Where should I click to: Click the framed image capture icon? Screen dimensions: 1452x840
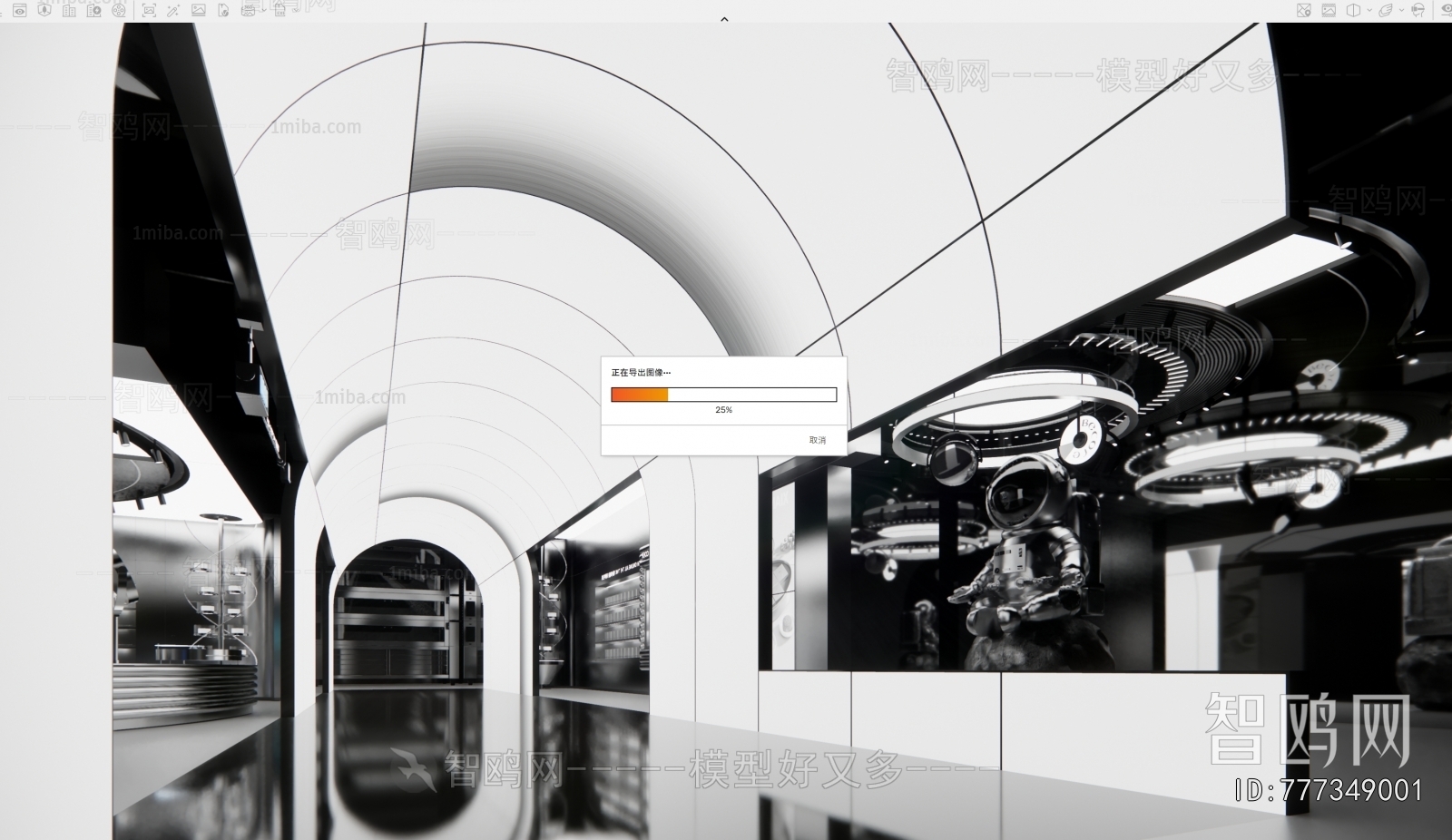pos(149,10)
